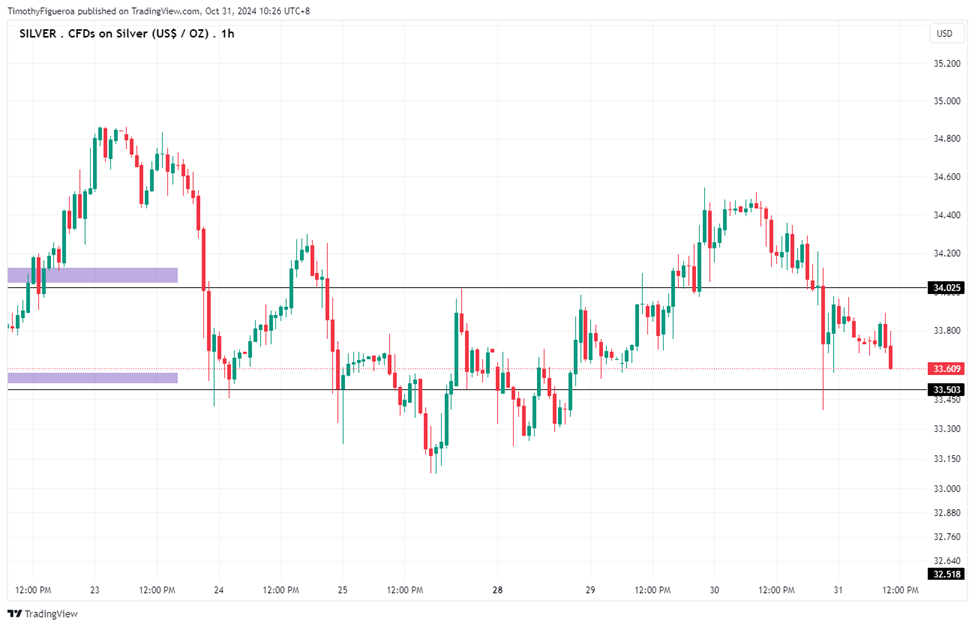The width and height of the screenshot is (975, 627).
Task: Click the horizontal line at 34.025
Action: pyautogui.click(x=466, y=288)
